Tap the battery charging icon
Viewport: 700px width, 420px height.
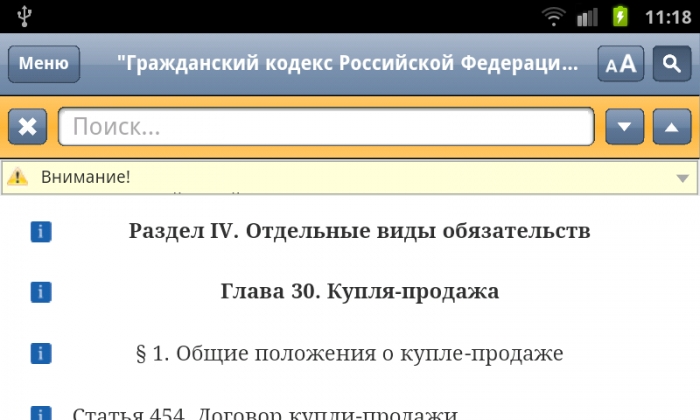620,17
